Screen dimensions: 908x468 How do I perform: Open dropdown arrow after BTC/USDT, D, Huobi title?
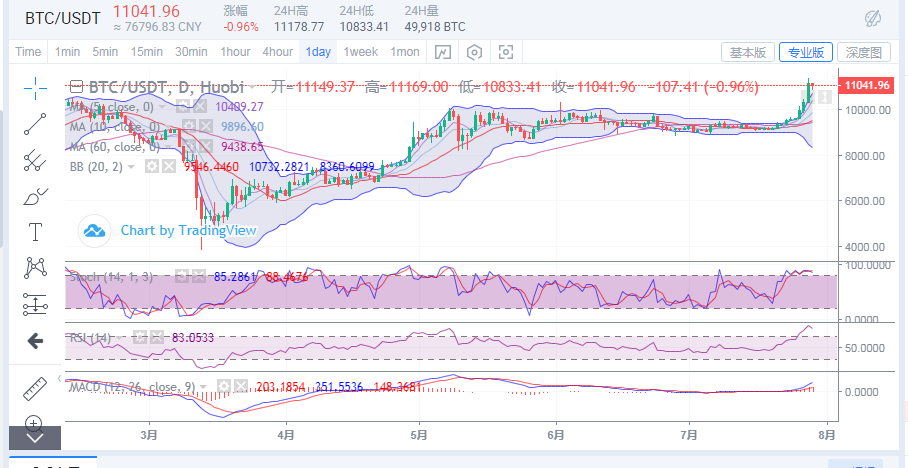coord(252,88)
